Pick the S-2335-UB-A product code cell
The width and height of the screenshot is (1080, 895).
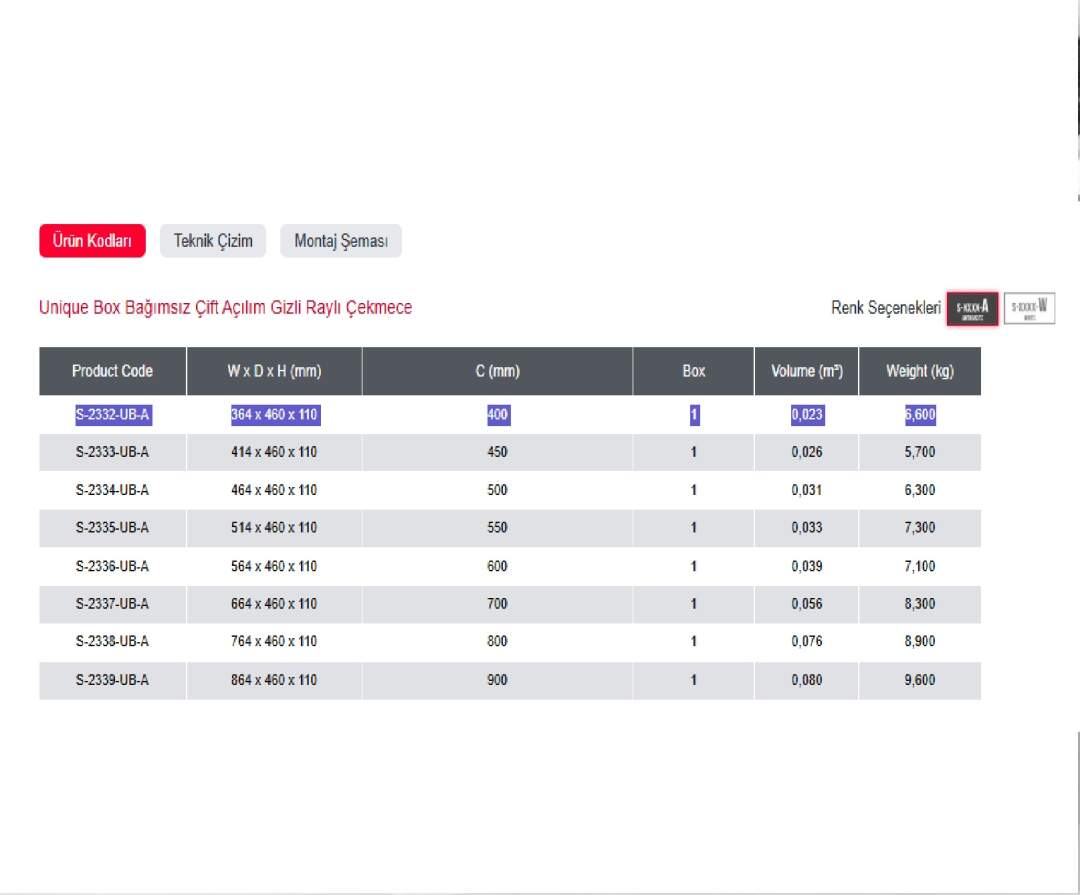click(x=112, y=528)
